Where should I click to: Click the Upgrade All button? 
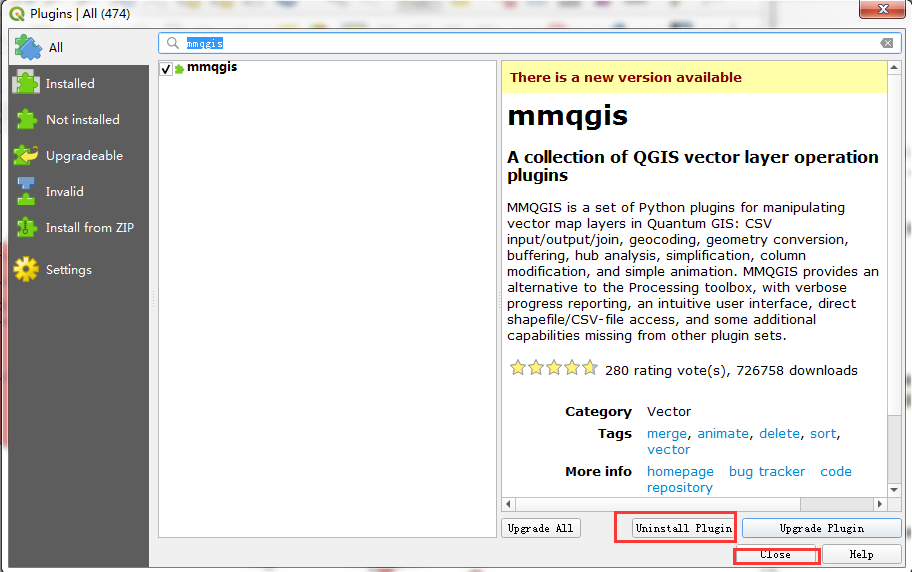tap(540, 528)
